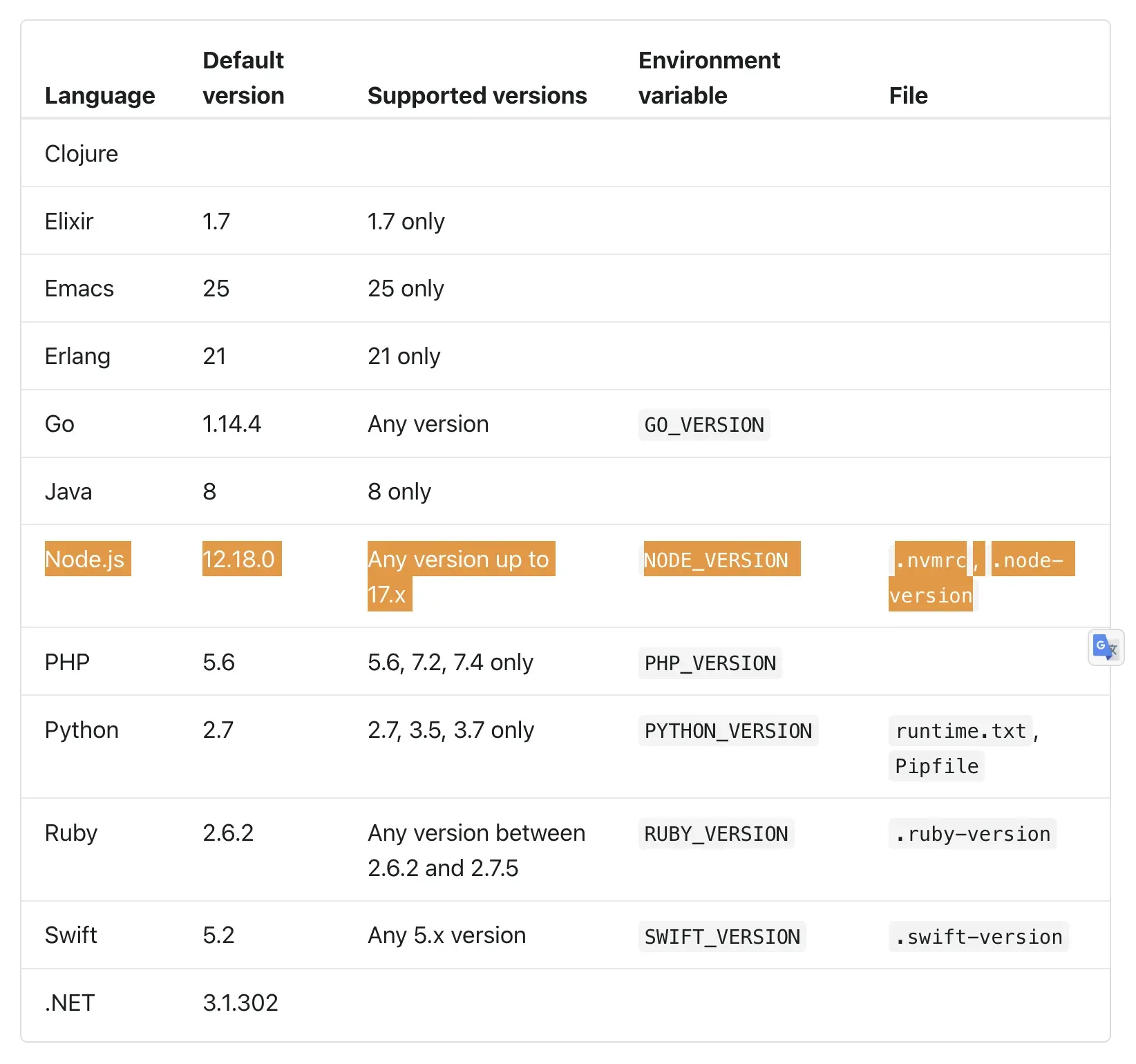This screenshot has height=1064, width=1136.
Task: Open the .ruby-version file reference
Action: 972,834
